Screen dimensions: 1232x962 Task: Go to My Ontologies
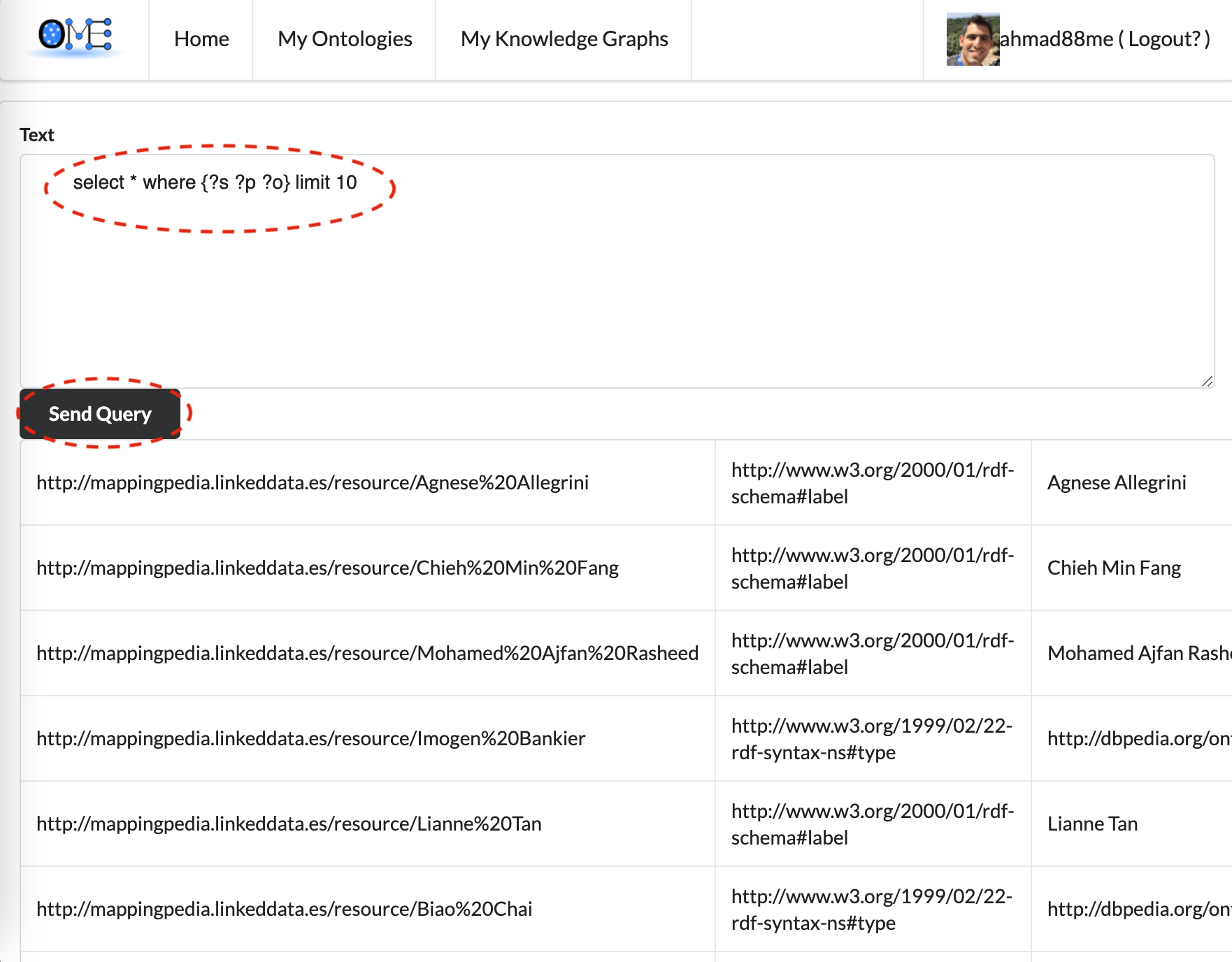pyautogui.click(x=345, y=39)
